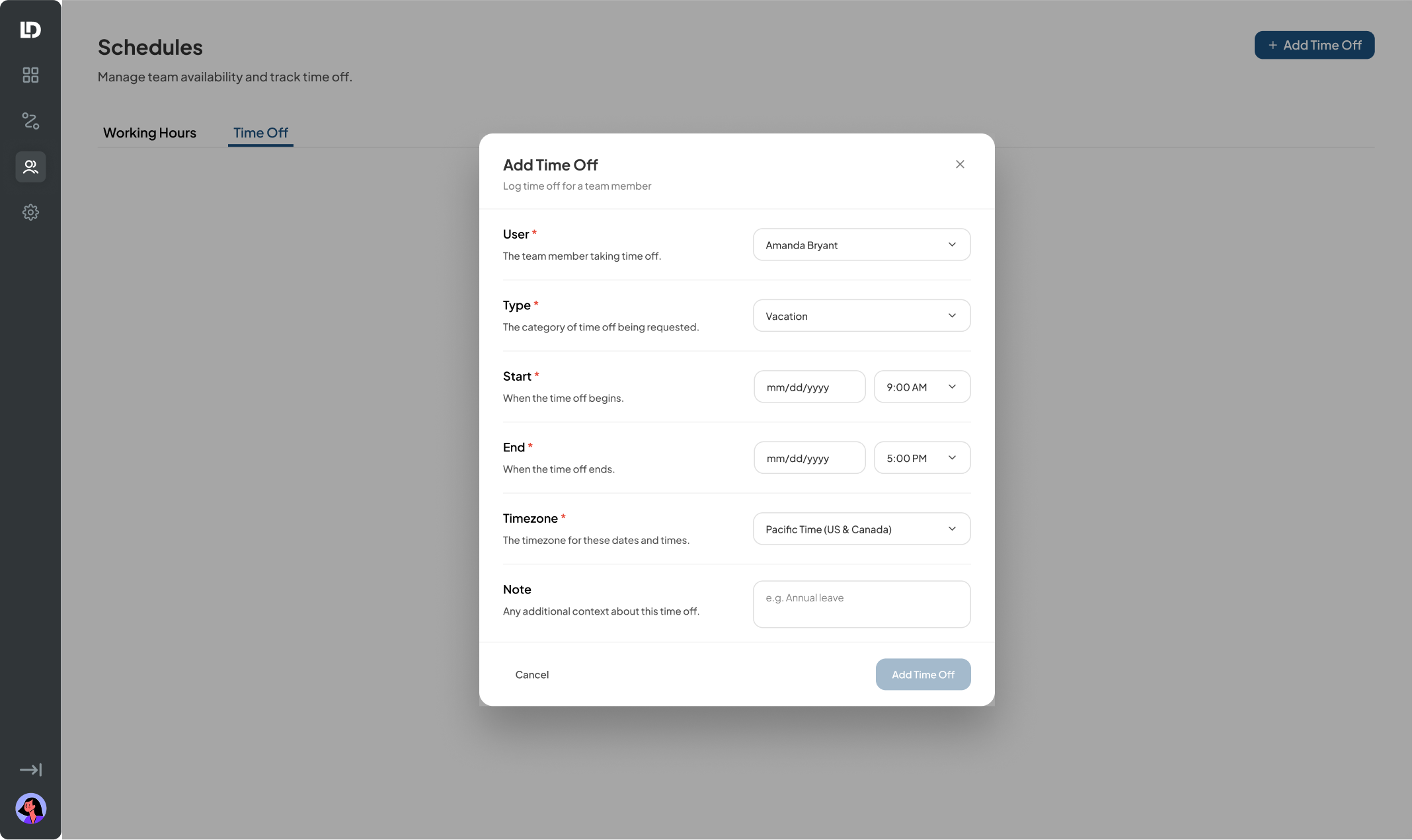The width and height of the screenshot is (1412, 840).
Task: Click the 'Timezone' field label
Action: (530, 519)
